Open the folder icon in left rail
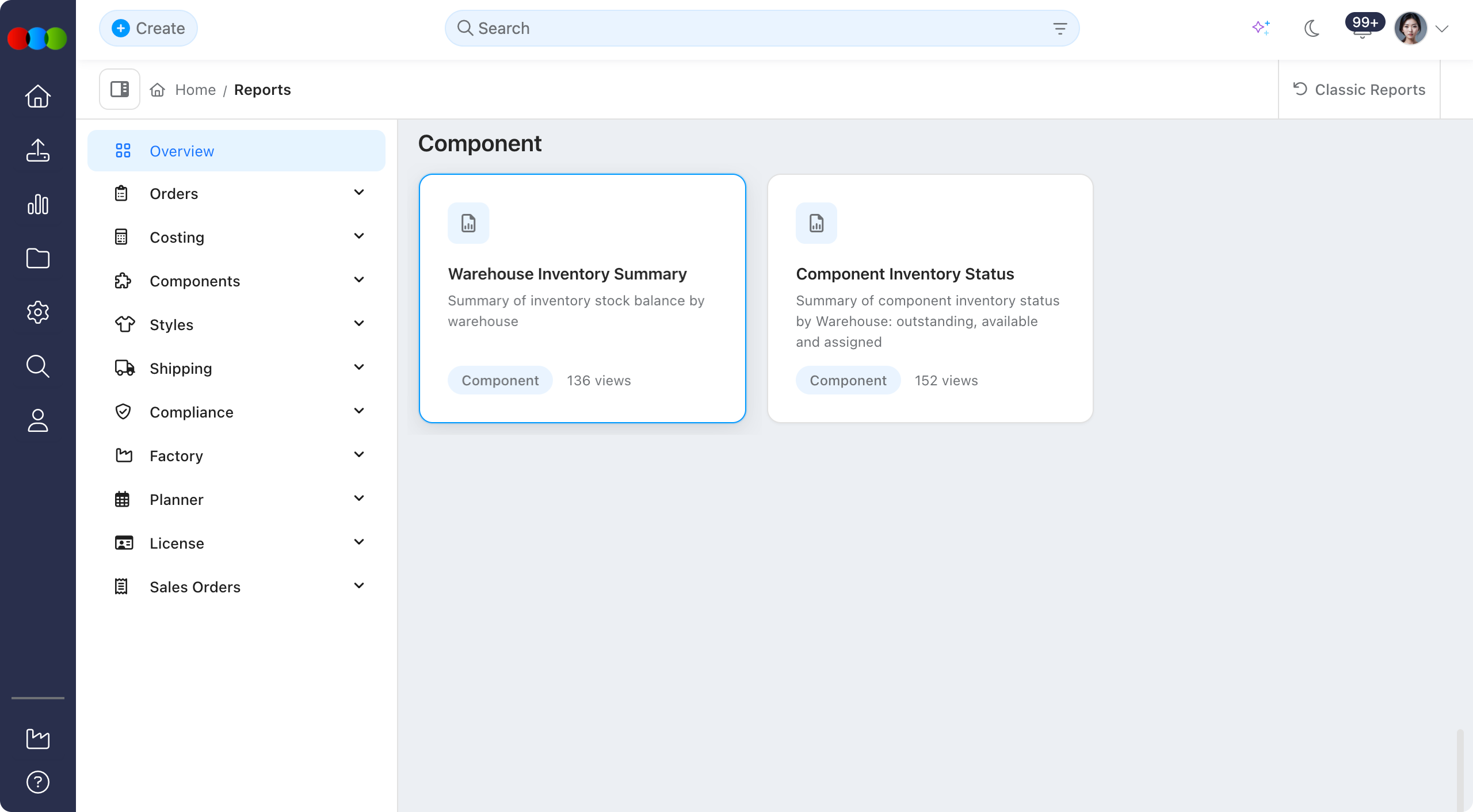The height and width of the screenshot is (812, 1473). pyautogui.click(x=38, y=258)
